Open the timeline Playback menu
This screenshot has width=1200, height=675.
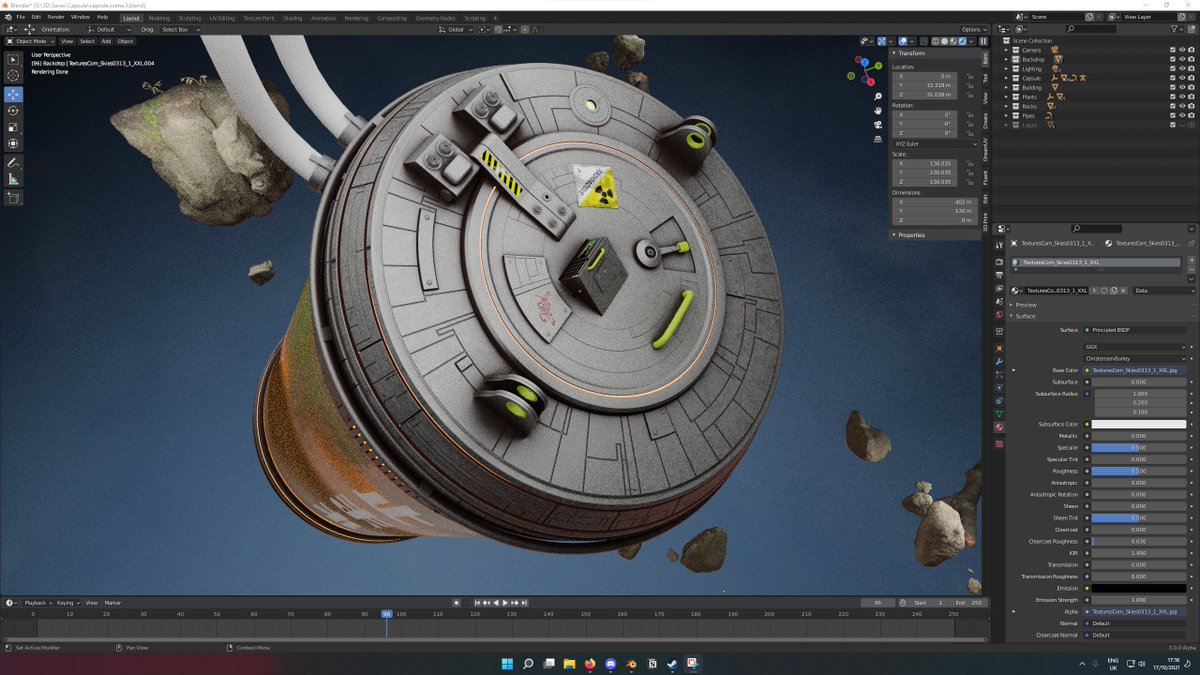(37, 603)
